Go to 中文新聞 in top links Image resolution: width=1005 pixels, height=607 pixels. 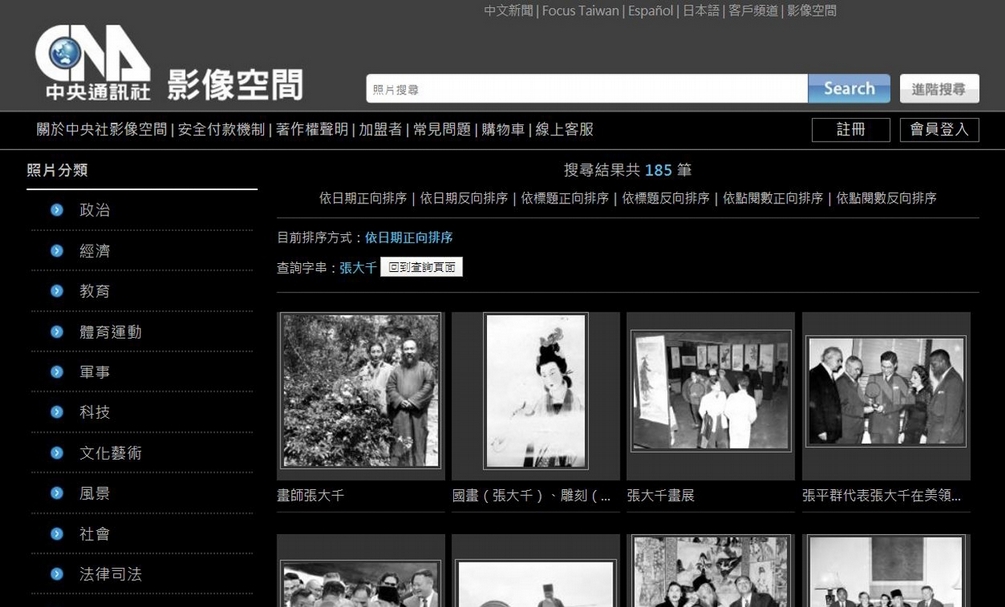coord(508,11)
